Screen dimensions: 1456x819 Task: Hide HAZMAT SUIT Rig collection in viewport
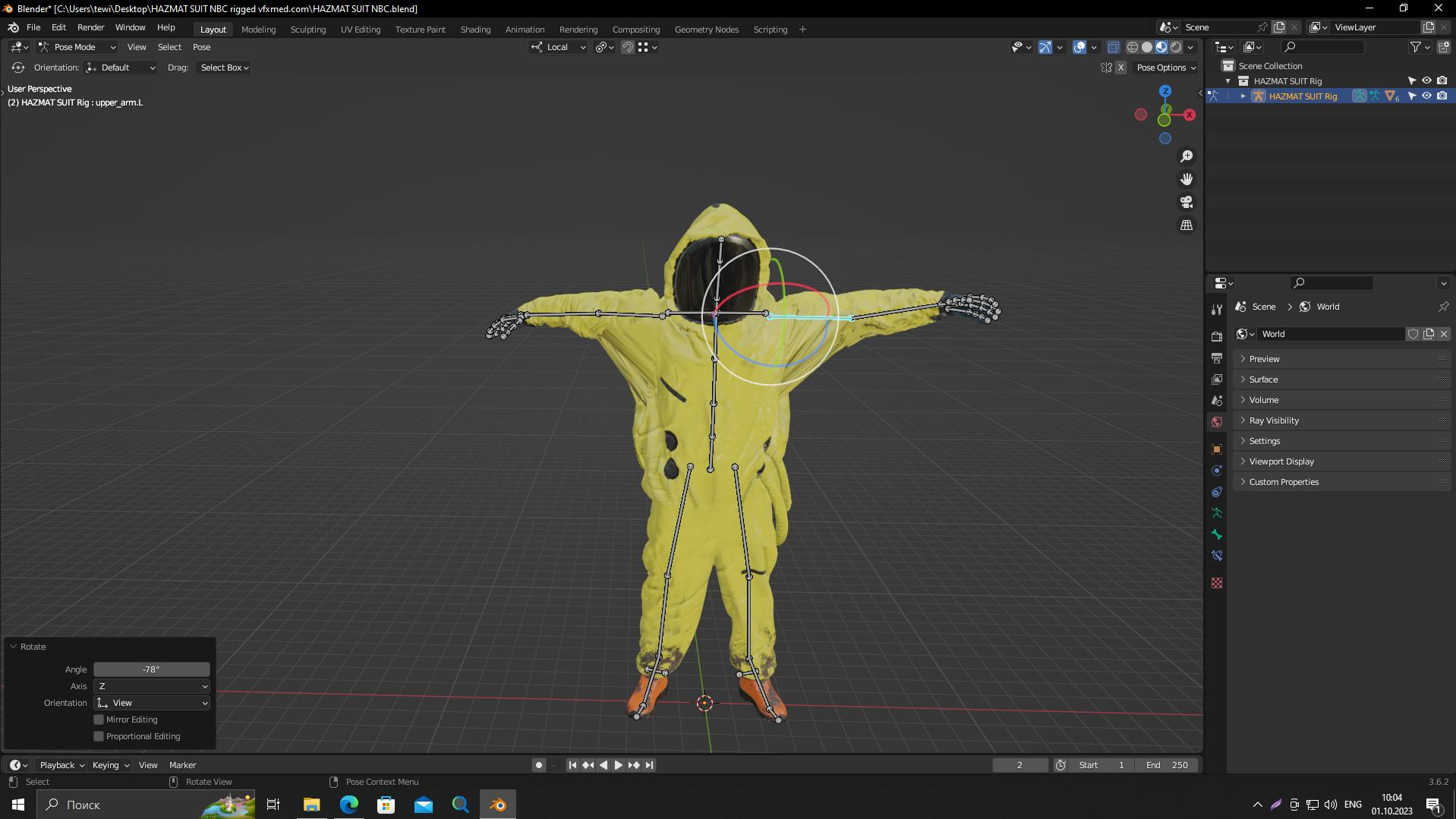tap(1426, 80)
